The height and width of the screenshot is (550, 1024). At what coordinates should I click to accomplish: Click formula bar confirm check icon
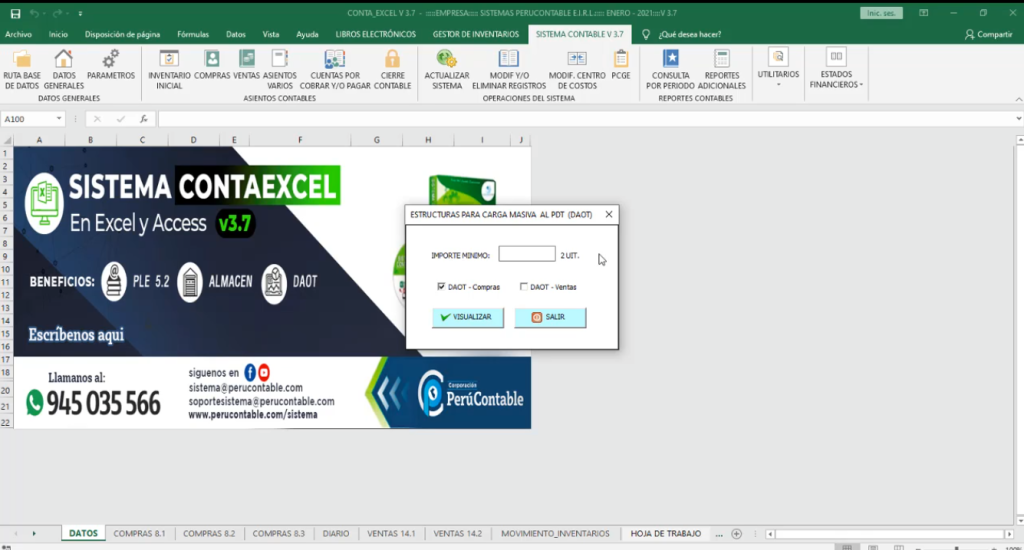pyautogui.click(x=120, y=119)
